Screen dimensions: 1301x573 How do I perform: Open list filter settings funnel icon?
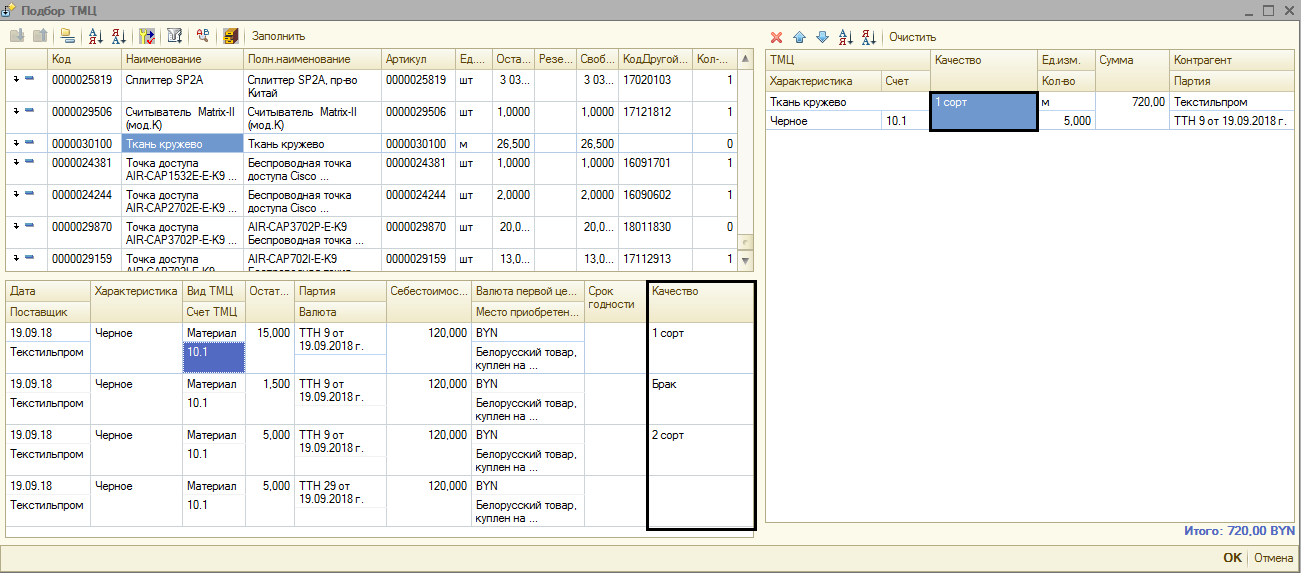tap(175, 36)
